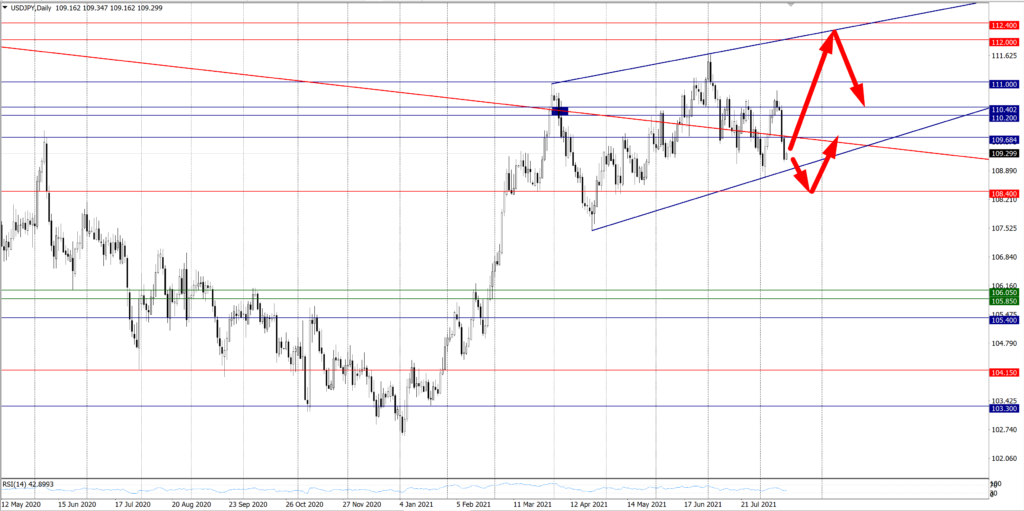
Task: Click the large red arrow pointing up to 112.400
Action: (812, 90)
